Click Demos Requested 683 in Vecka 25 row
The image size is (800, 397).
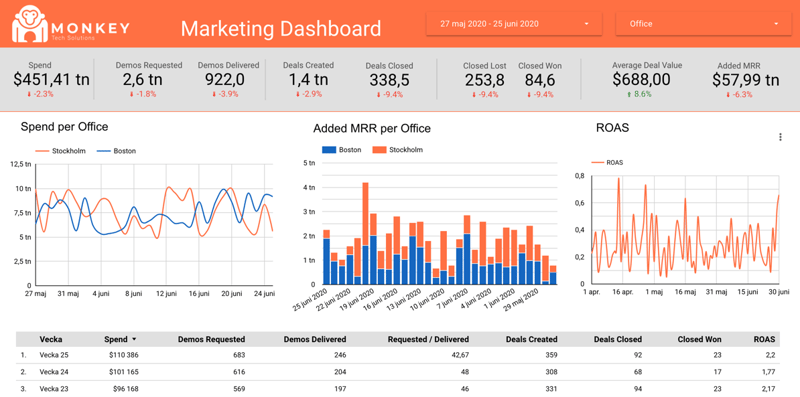click(239, 355)
